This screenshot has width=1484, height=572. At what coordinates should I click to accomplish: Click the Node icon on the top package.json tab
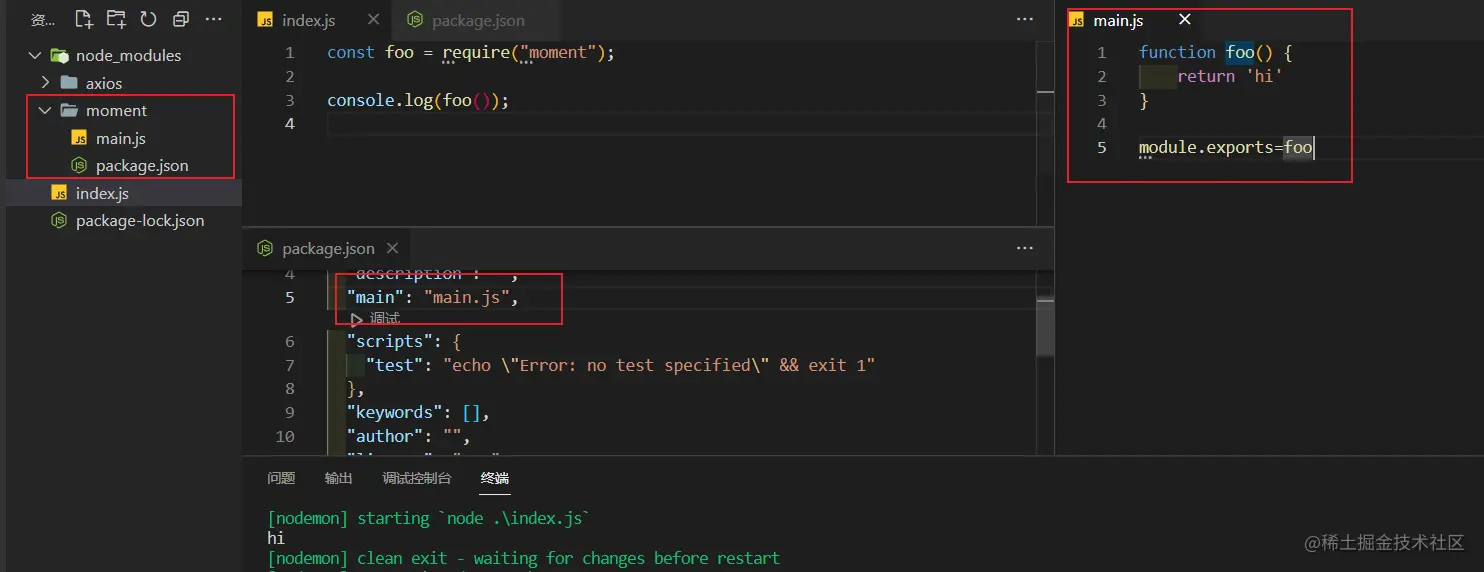[x=415, y=20]
